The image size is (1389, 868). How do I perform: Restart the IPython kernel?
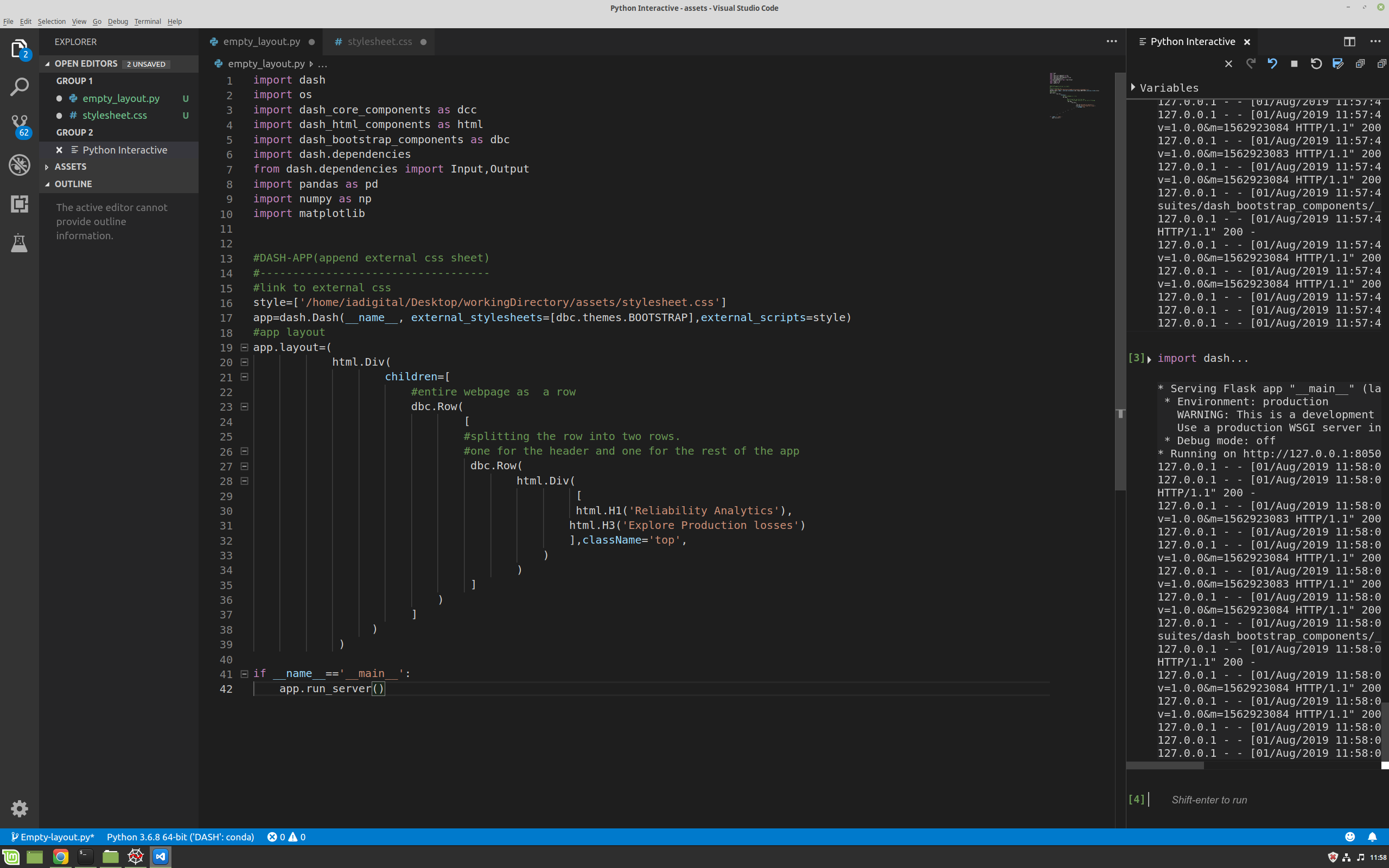(x=1316, y=63)
